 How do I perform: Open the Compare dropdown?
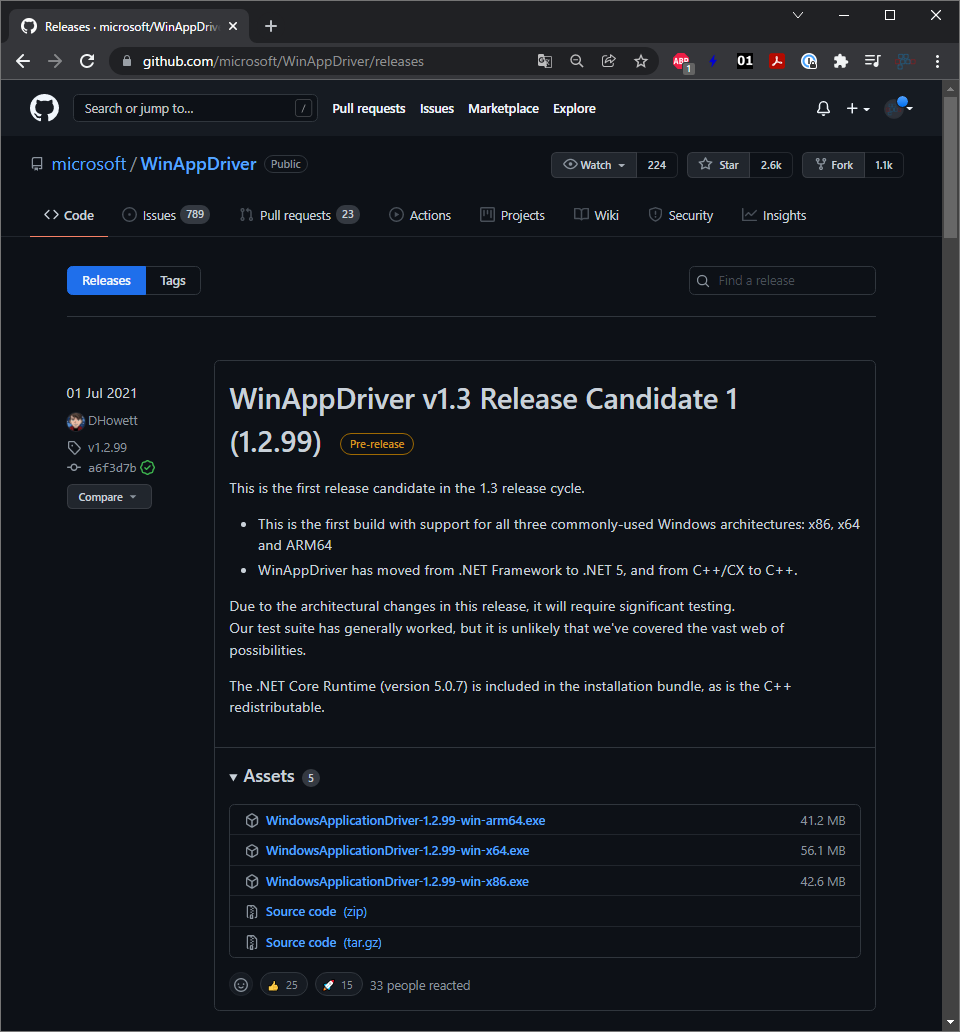point(109,496)
